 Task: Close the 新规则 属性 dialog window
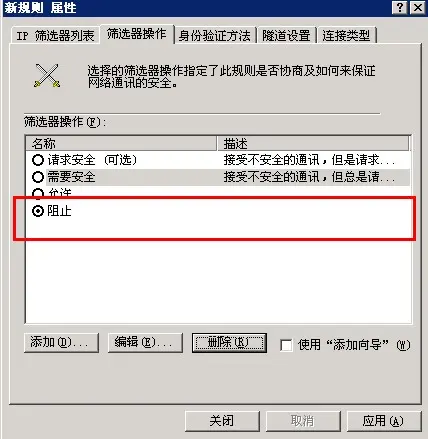click(417, 7)
